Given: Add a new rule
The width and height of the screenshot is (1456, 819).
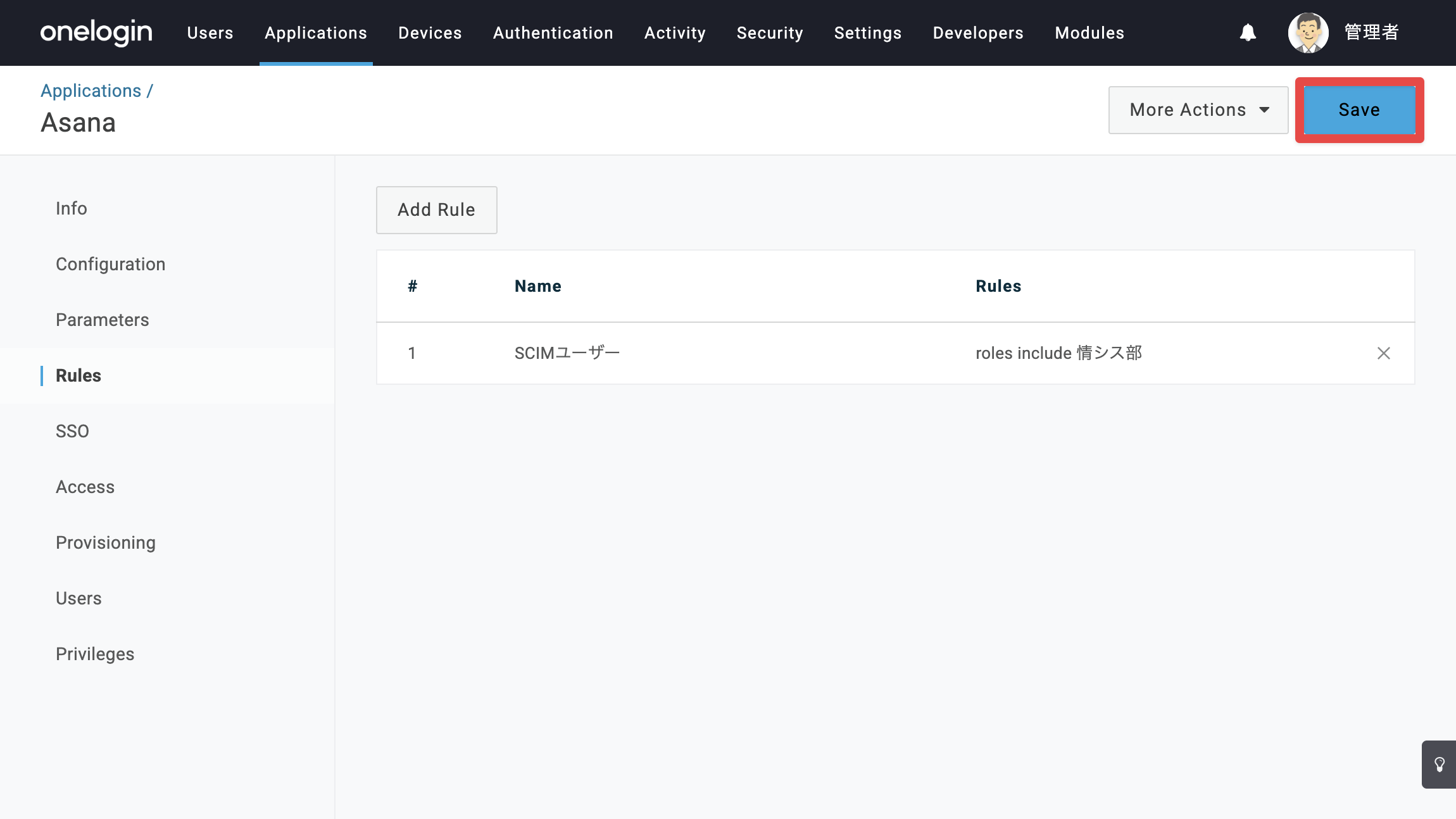Looking at the screenshot, I should click(437, 210).
